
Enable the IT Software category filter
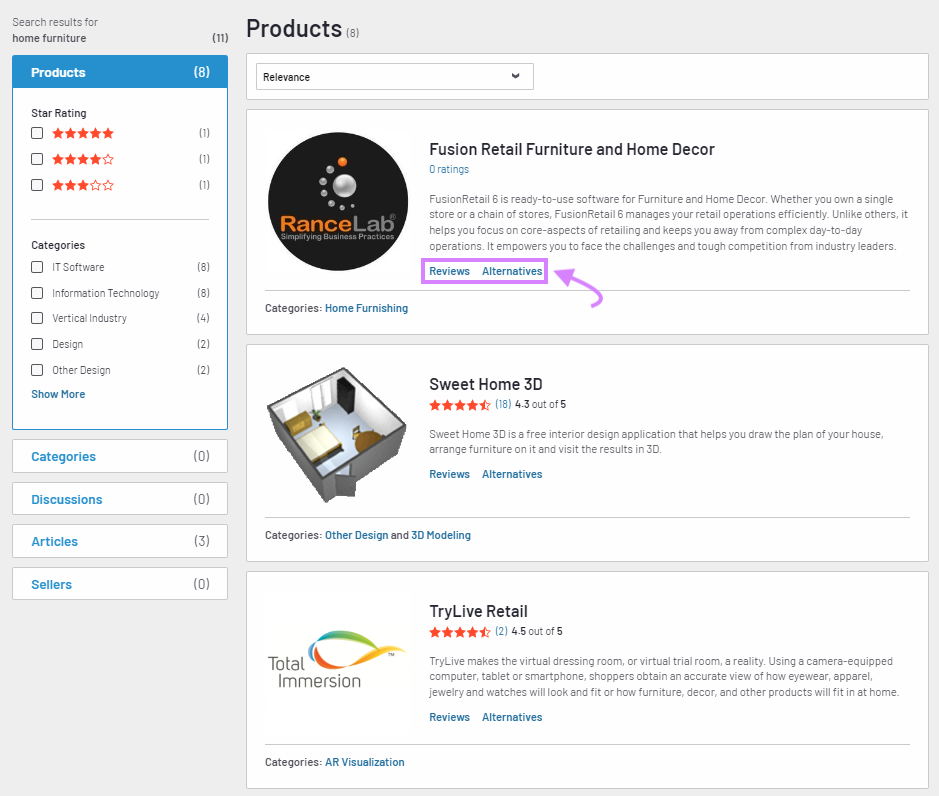pos(37,267)
